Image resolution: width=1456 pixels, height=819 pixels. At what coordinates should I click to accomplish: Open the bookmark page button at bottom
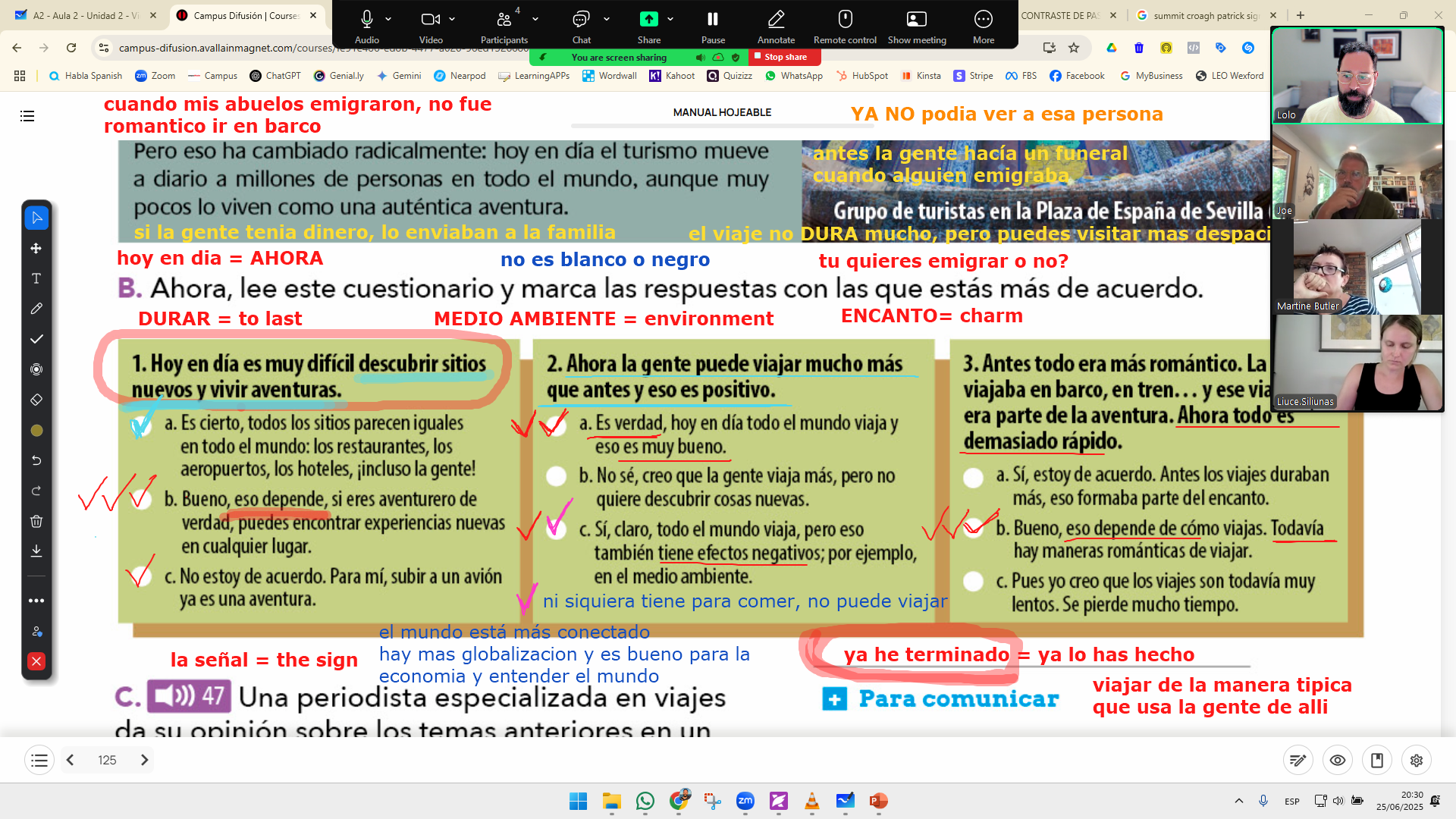(x=1377, y=760)
